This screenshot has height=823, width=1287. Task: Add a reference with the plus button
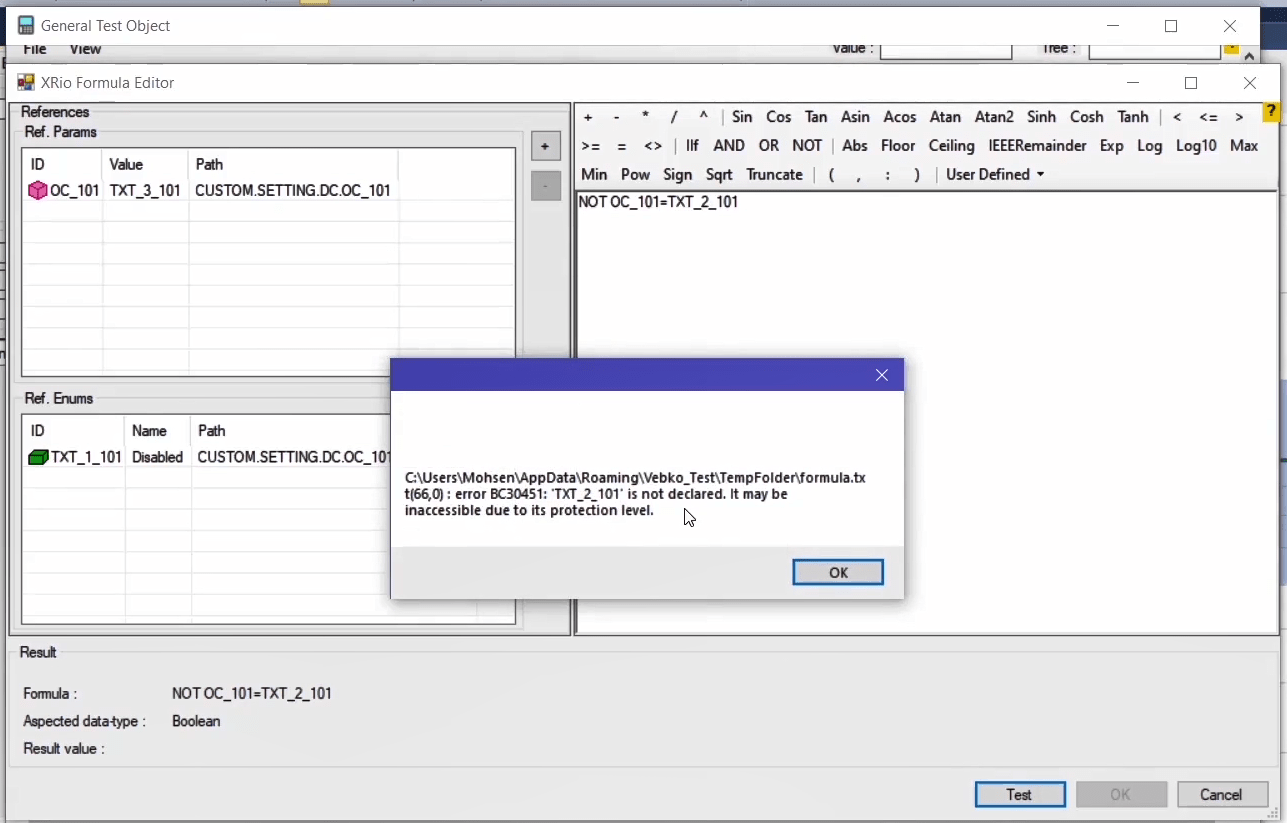point(545,147)
